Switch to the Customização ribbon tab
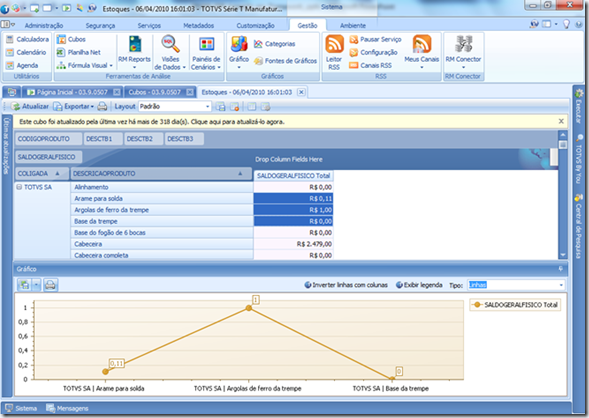This screenshot has width=589, height=418. click(x=255, y=26)
